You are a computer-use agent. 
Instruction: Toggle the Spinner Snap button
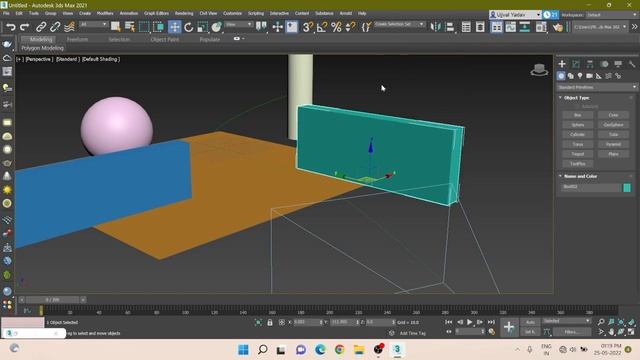(350, 27)
